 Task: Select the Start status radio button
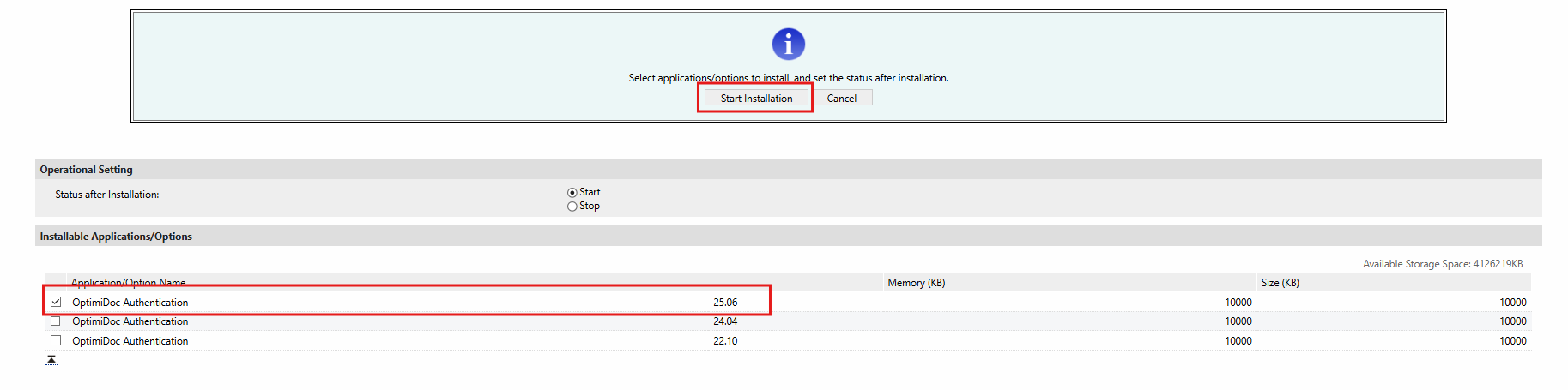coord(572,193)
